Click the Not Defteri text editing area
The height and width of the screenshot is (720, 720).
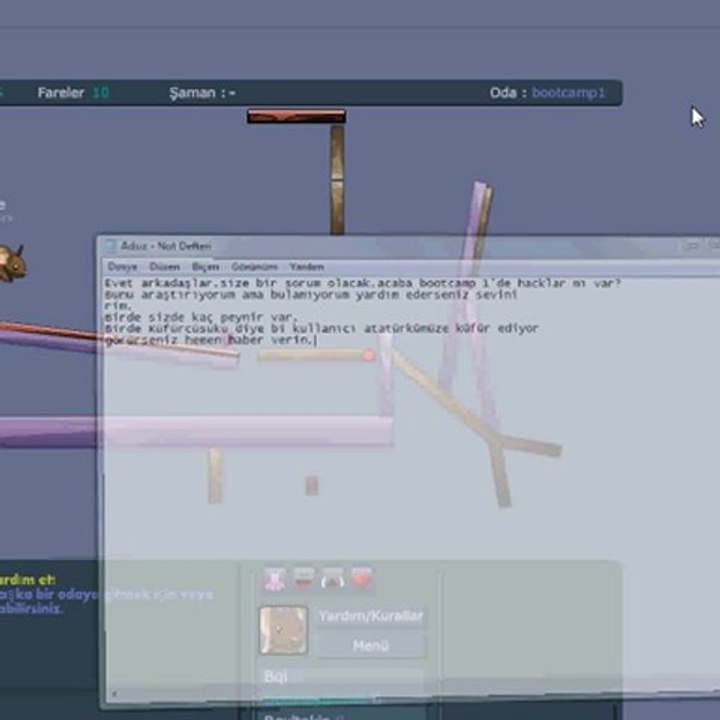click(x=411, y=482)
